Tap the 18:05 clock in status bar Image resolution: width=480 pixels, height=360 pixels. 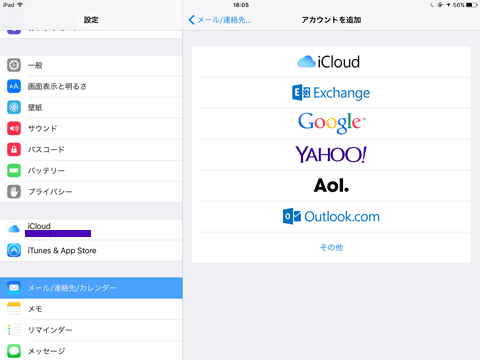point(241,5)
